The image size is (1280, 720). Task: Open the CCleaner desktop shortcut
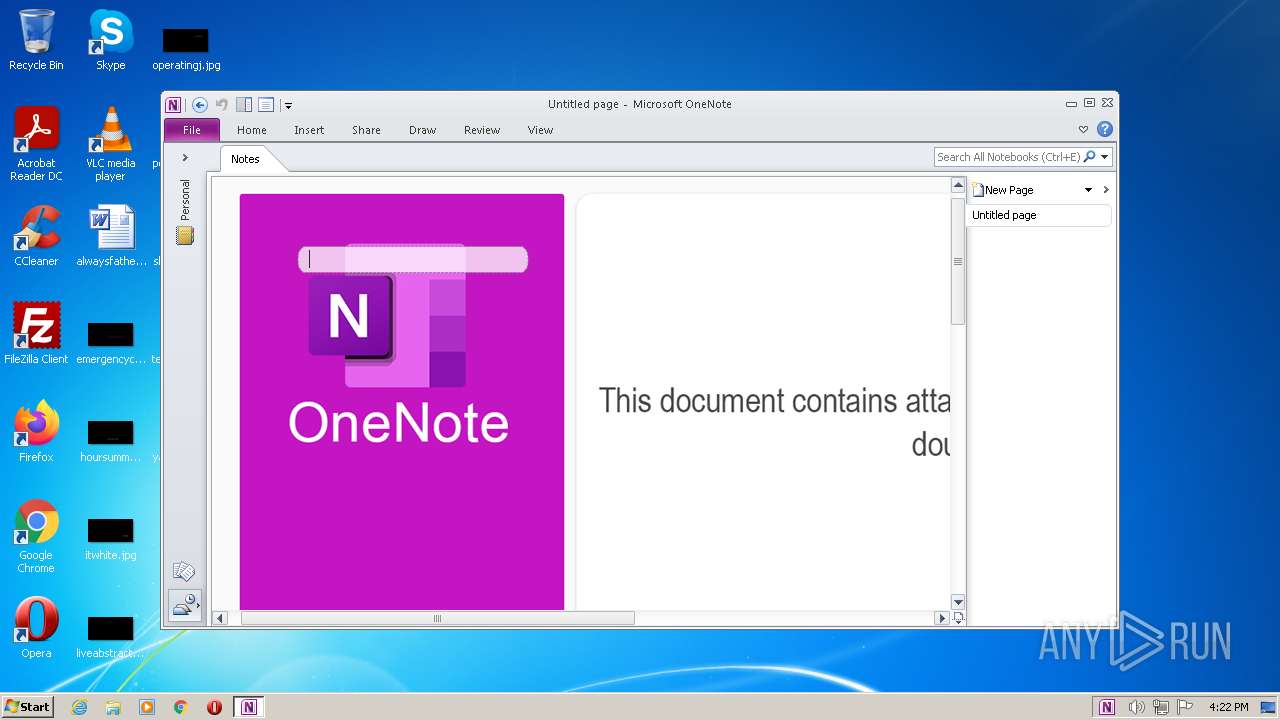tap(36, 236)
